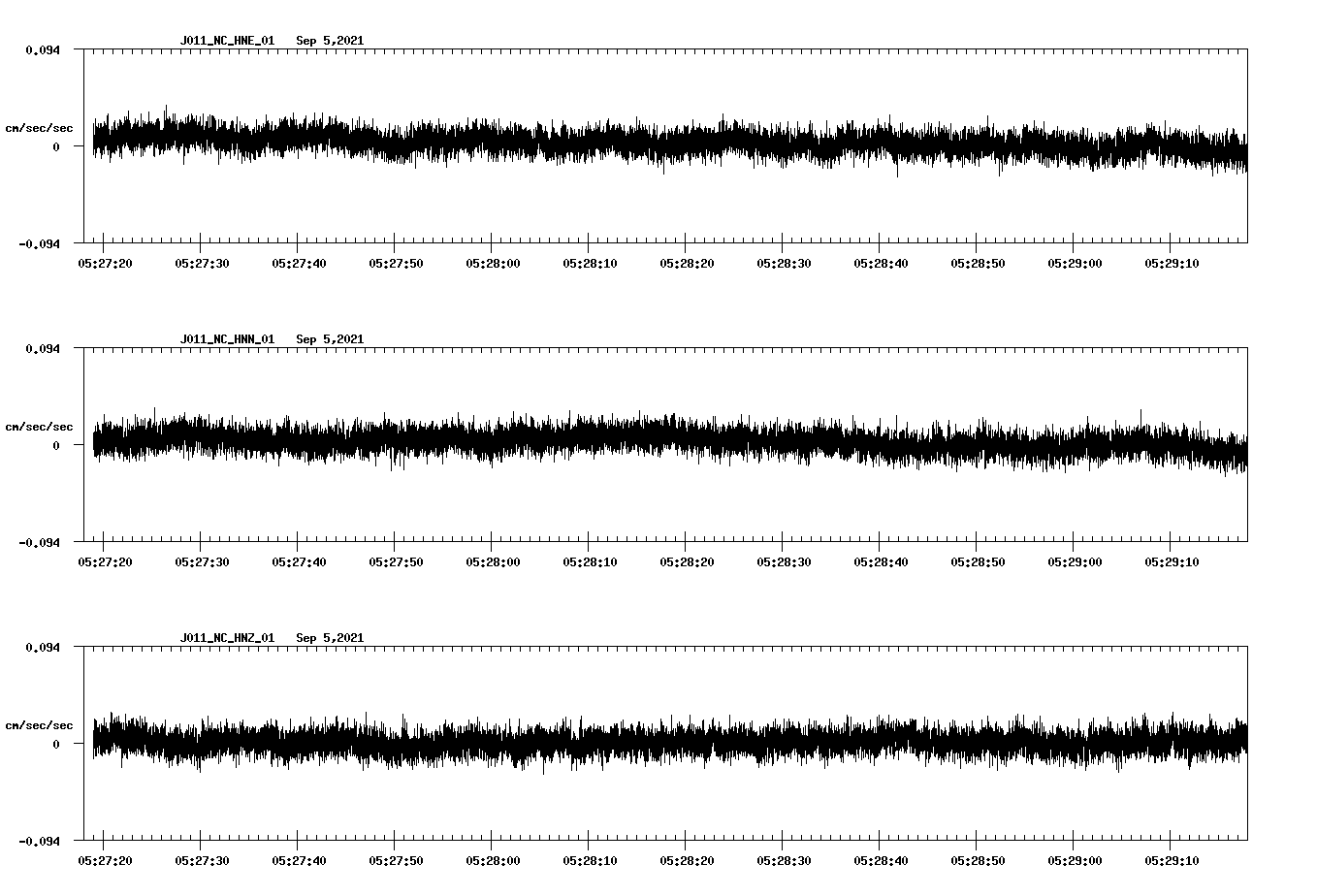This screenshot has width=1317, height=896.
Task: Click the Sep 5,2021 date on HNZ plot
Action: (x=330, y=638)
